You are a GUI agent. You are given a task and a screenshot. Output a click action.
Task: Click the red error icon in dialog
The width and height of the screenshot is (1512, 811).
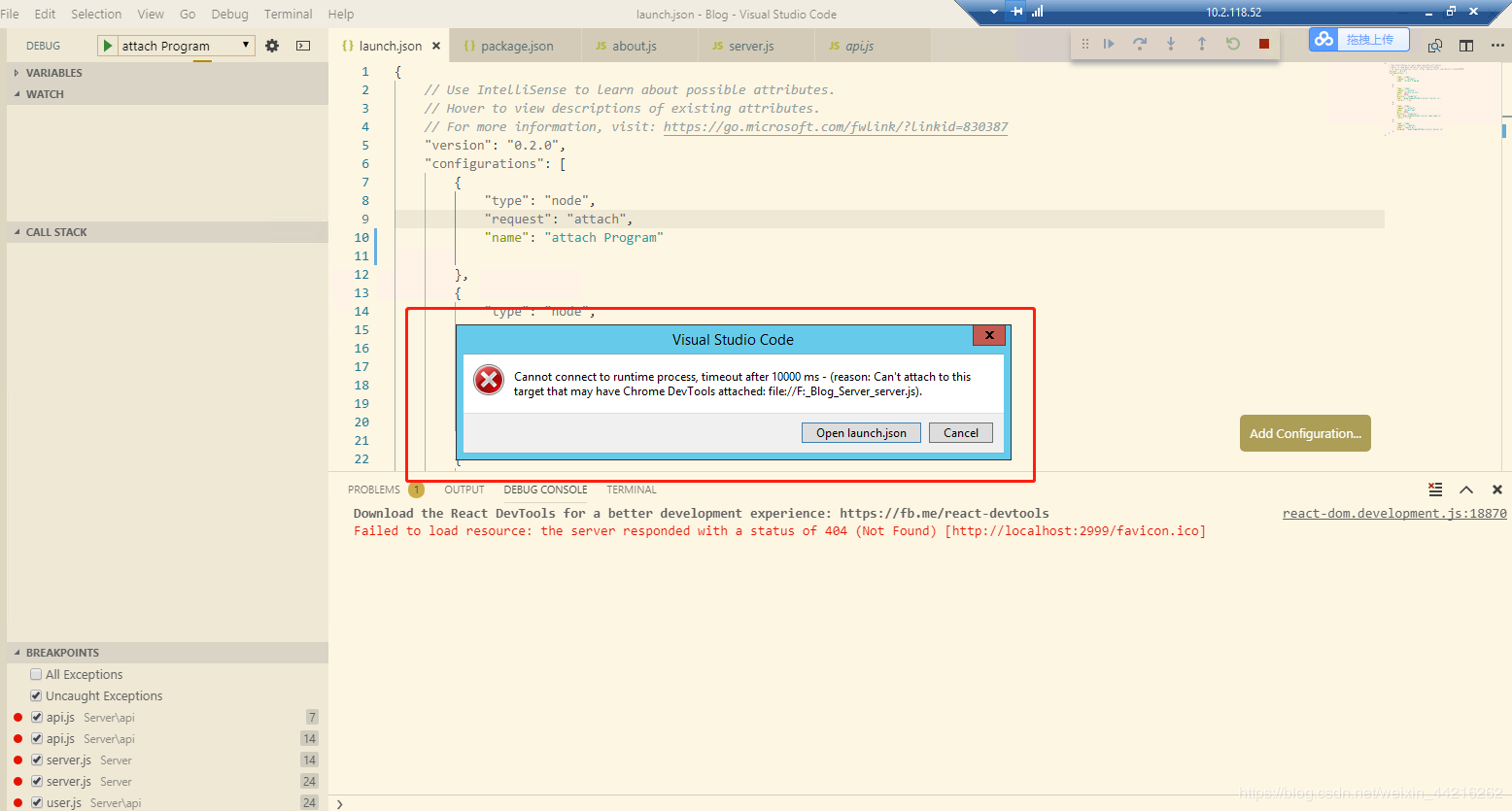pyautogui.click(x=488, y=380)
